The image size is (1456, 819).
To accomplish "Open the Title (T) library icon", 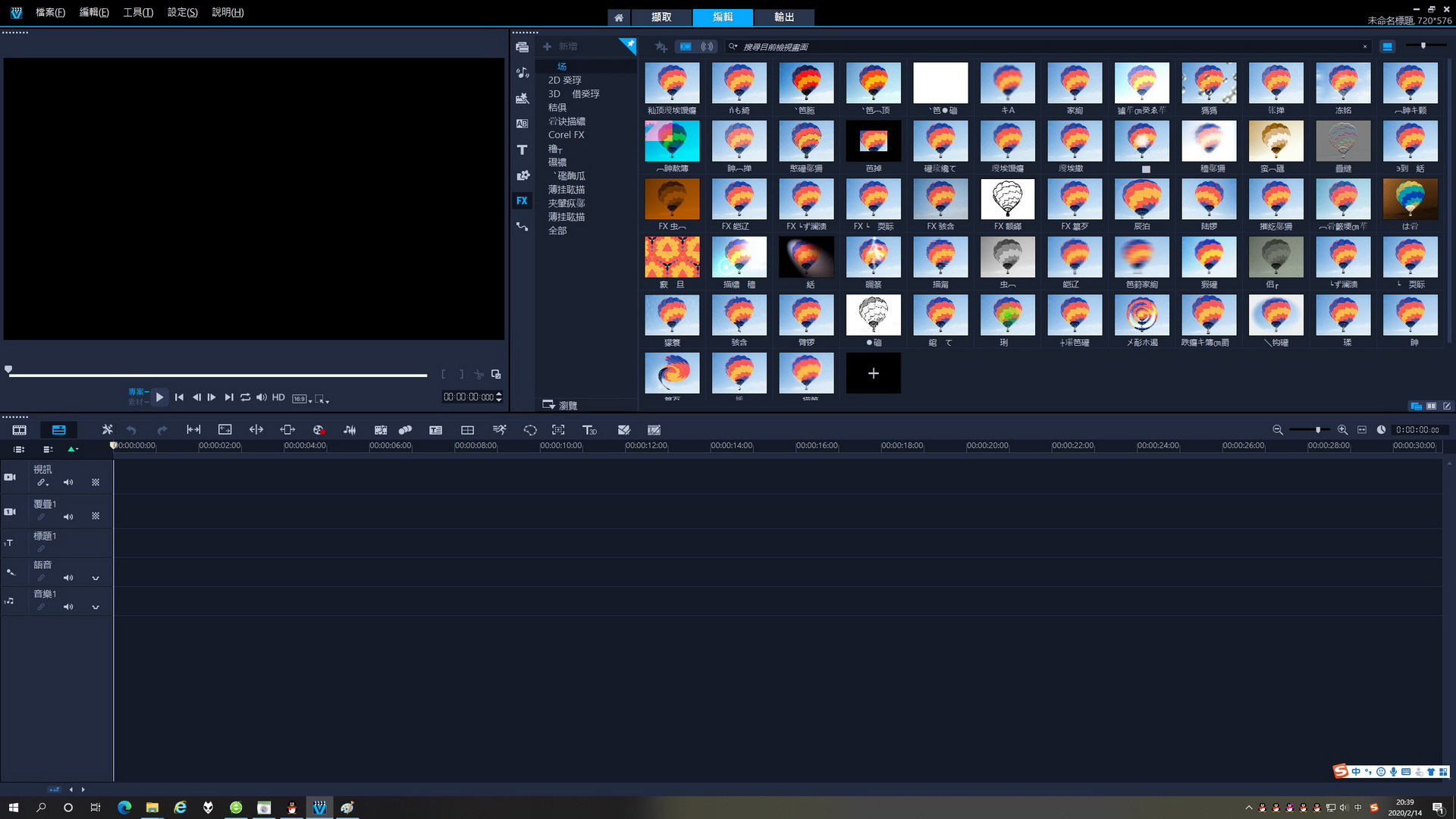I will (522, 149).
